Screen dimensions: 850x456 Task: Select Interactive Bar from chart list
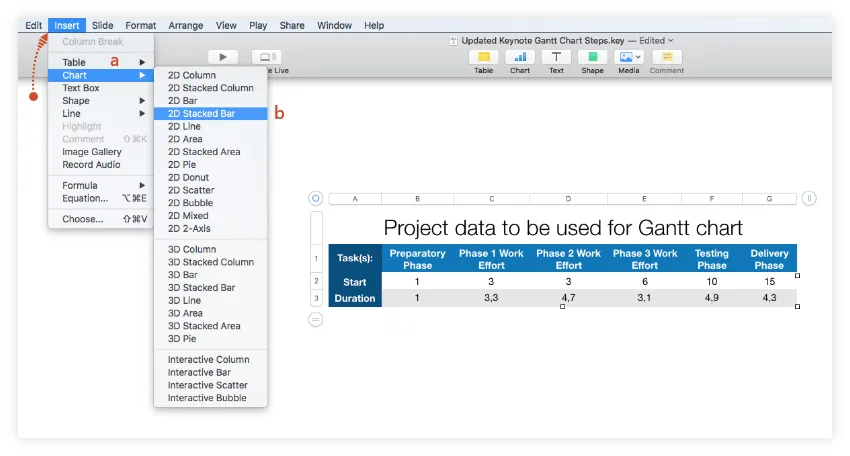point(195,372)
